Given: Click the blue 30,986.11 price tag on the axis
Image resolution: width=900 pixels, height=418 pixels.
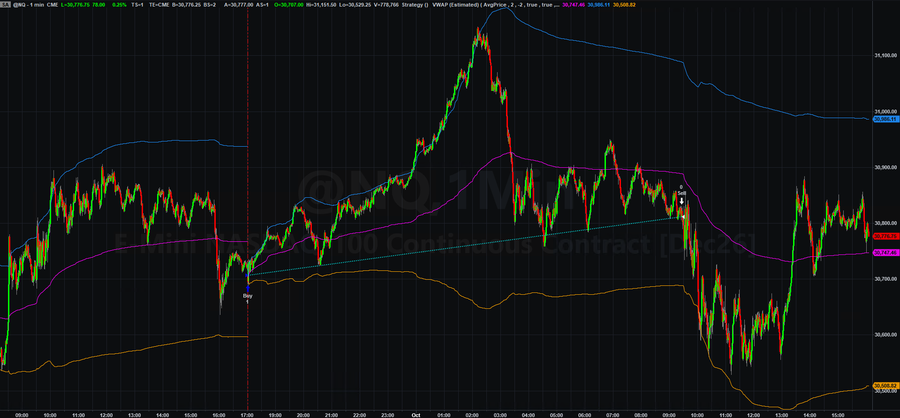Looking at the screenshot, I should coord(885,119).
